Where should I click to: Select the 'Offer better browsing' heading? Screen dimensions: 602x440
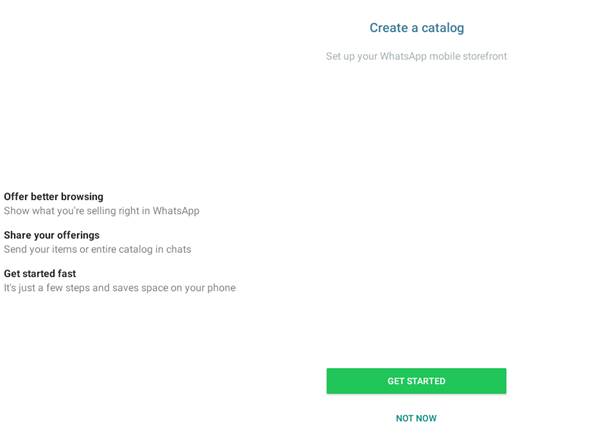pos(53,197)
